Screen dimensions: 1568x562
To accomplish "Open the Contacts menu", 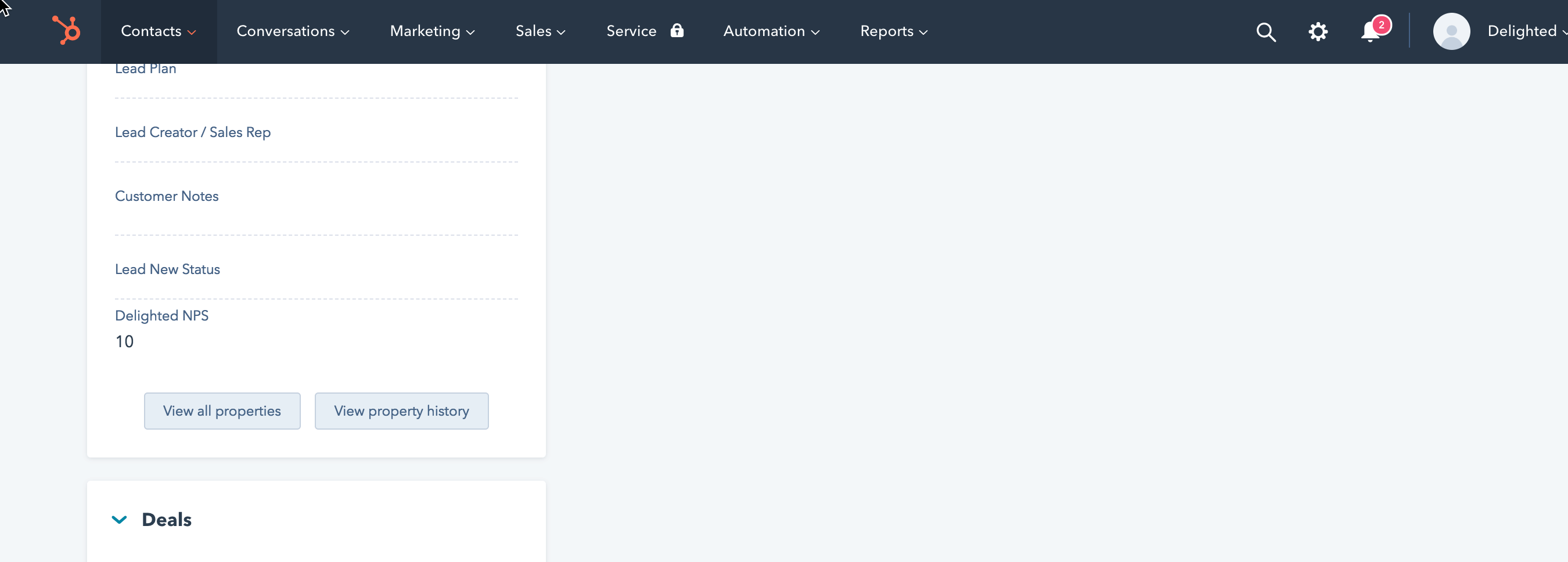I will [x=159, y=31].
